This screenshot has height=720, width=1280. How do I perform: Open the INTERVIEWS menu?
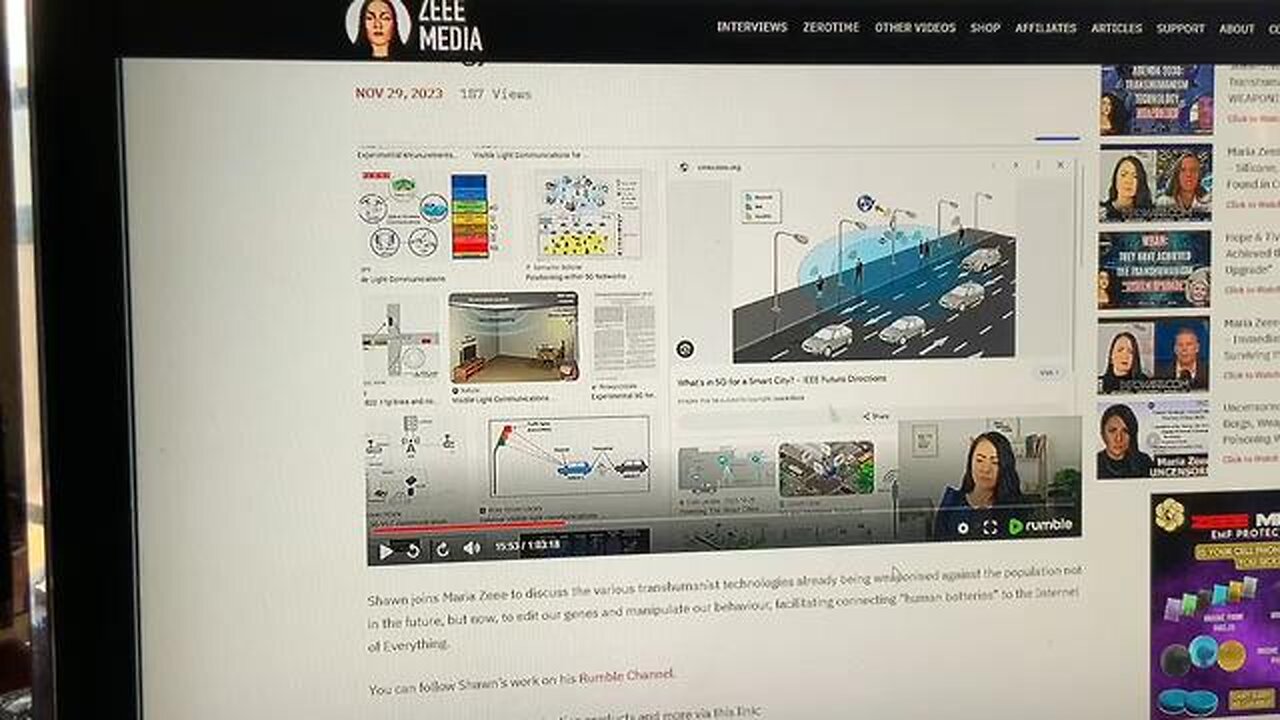pos(752,27)
